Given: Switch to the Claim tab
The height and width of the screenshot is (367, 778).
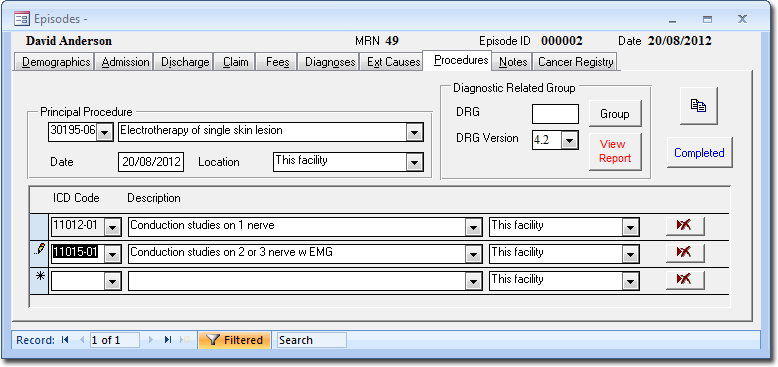Looking at the screenshot, I should pyautogui.click(x=236, y=62).
